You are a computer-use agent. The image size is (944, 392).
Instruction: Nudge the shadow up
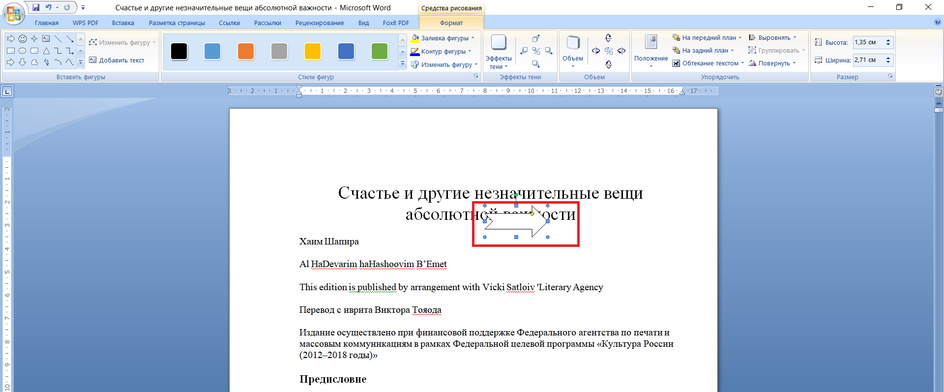coord(536,39)
